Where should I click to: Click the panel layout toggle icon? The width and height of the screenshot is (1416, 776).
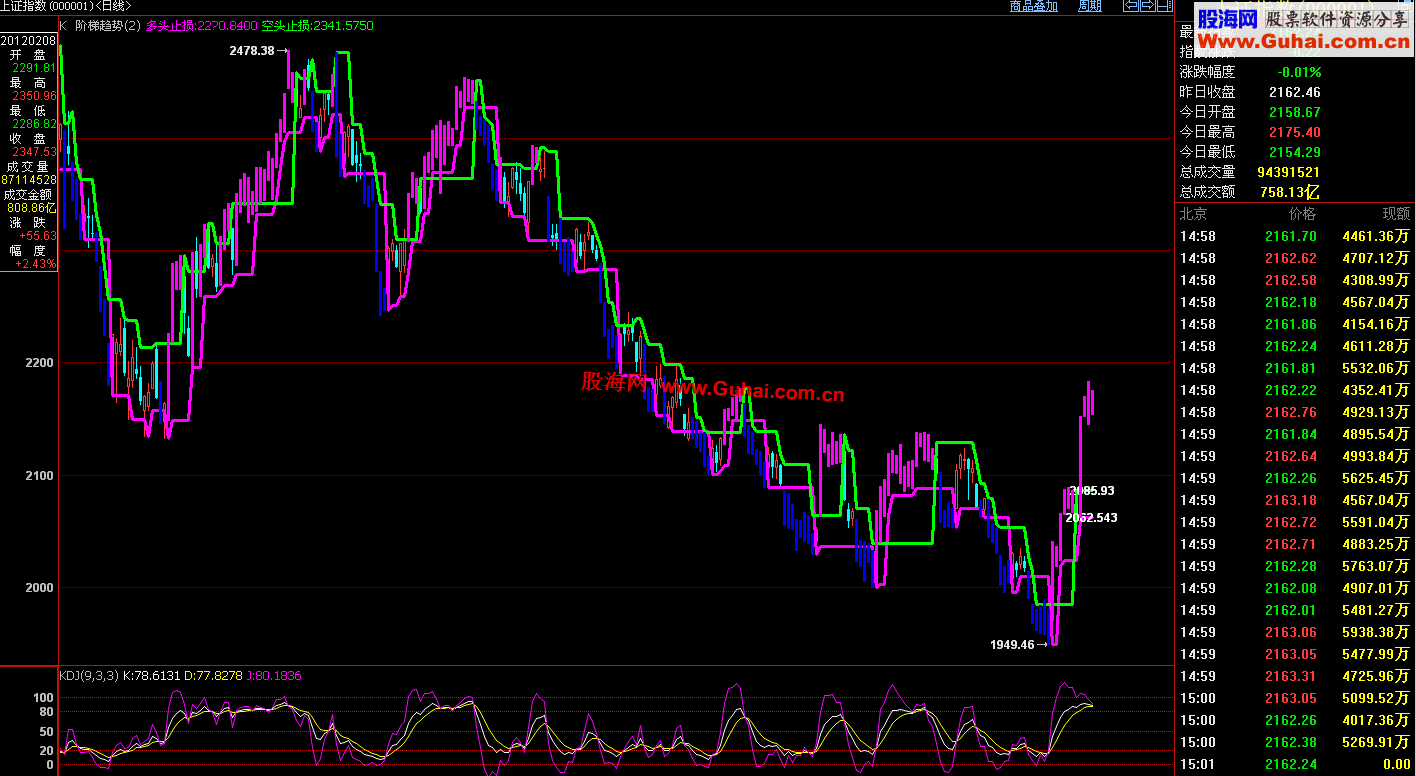pyautogui.click(x=1164, y=6)
